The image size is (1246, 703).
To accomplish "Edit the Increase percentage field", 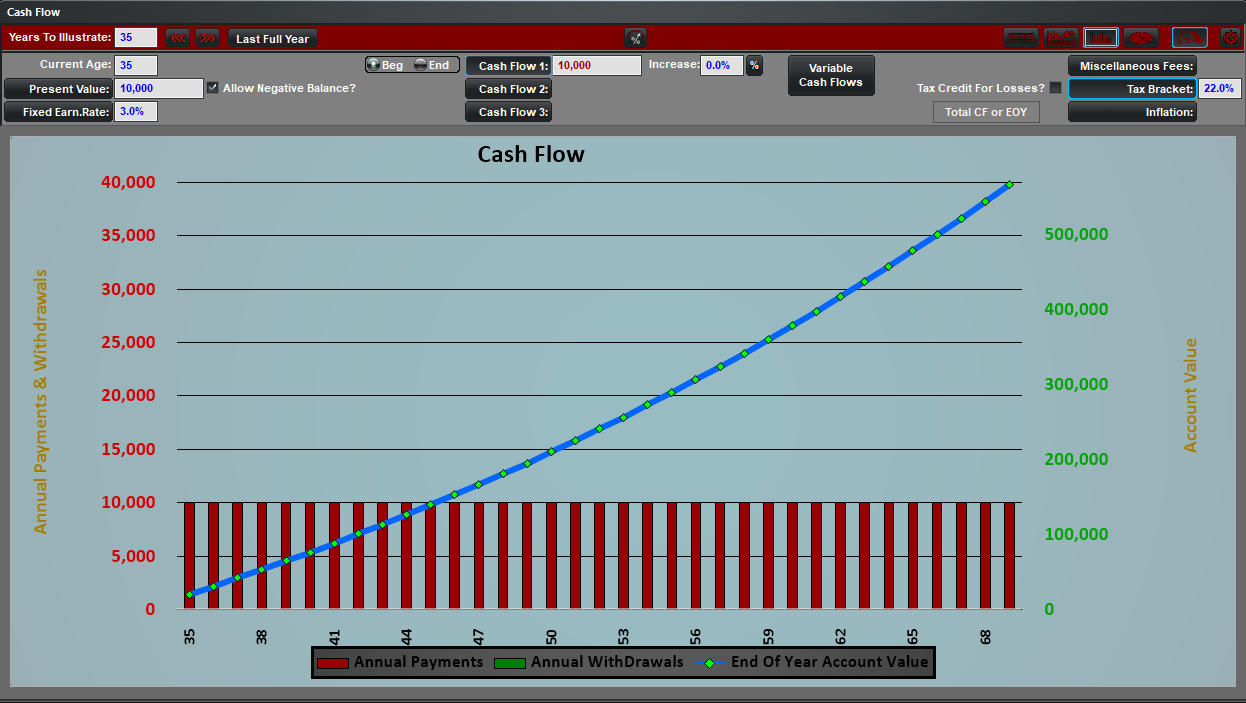I will point(722,65).
